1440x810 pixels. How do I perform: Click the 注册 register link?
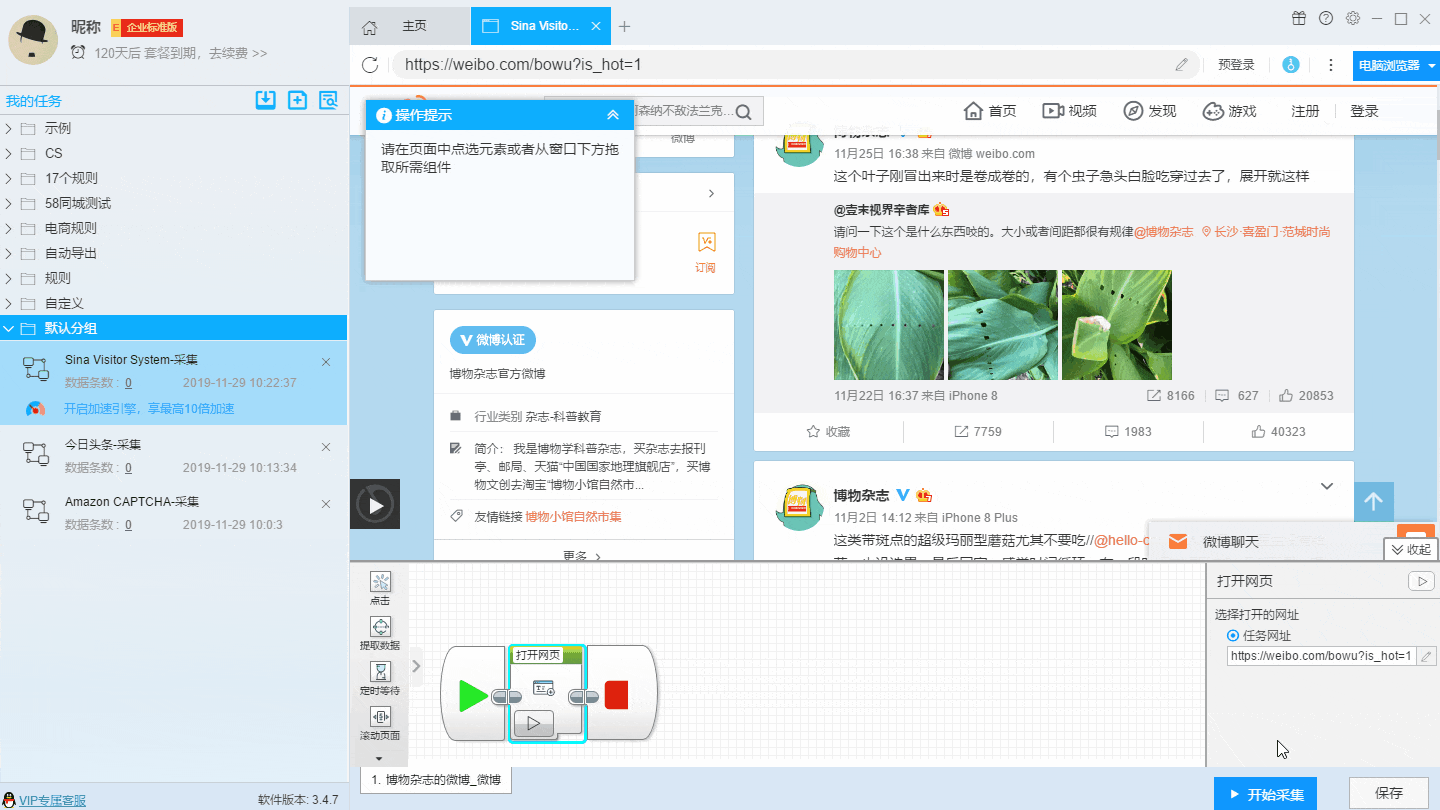pos(1305,111)
